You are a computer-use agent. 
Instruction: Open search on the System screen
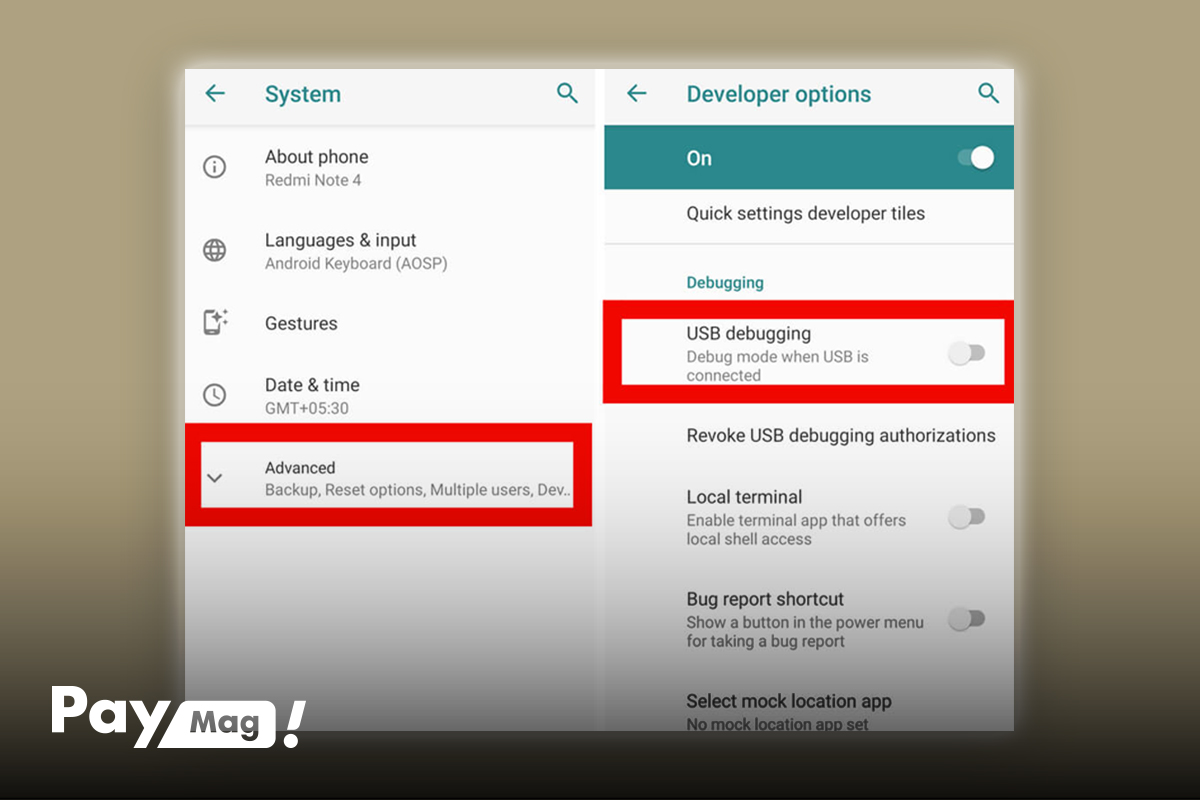coord(567,94)
